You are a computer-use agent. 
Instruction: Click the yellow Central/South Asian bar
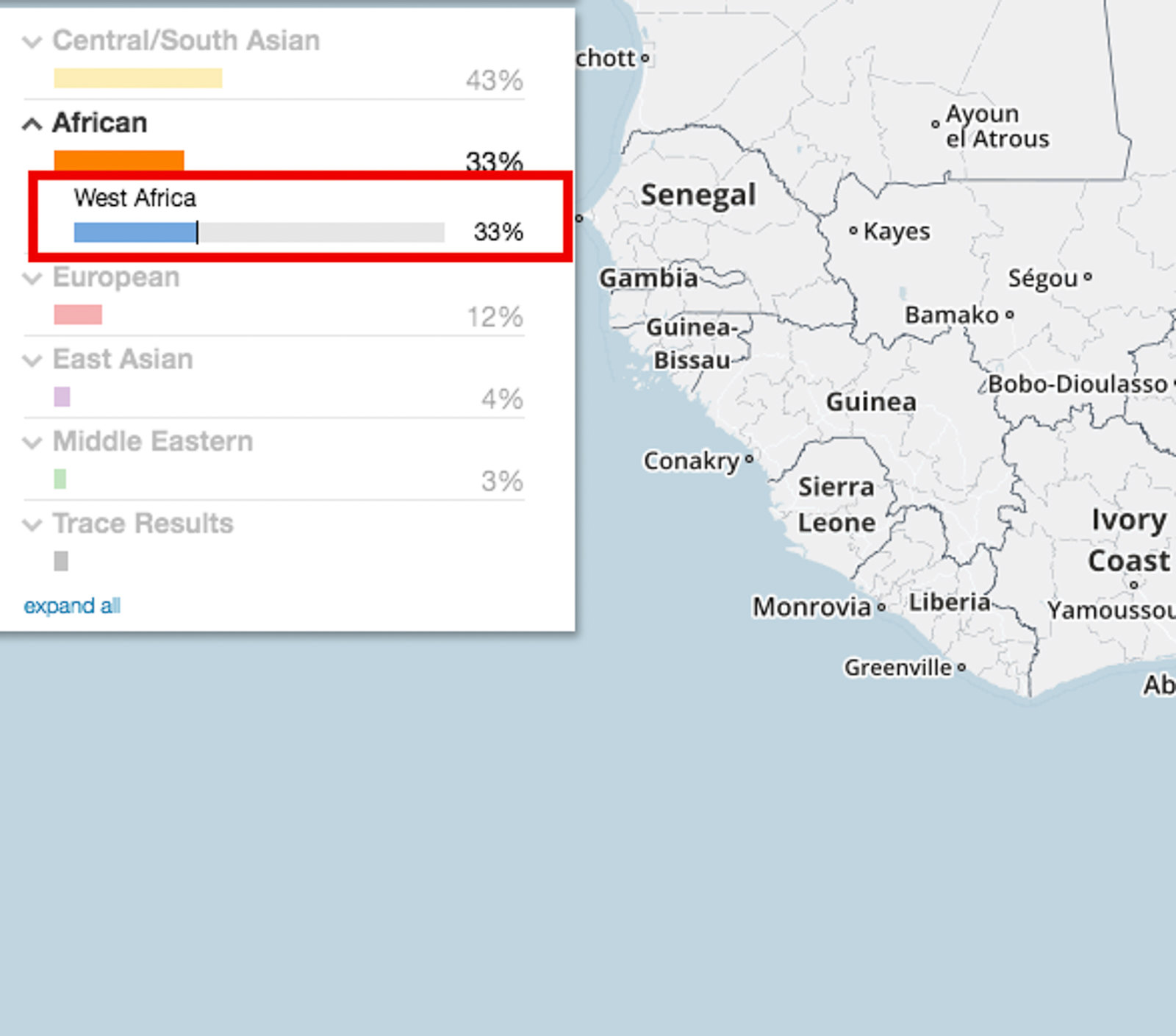137,78
